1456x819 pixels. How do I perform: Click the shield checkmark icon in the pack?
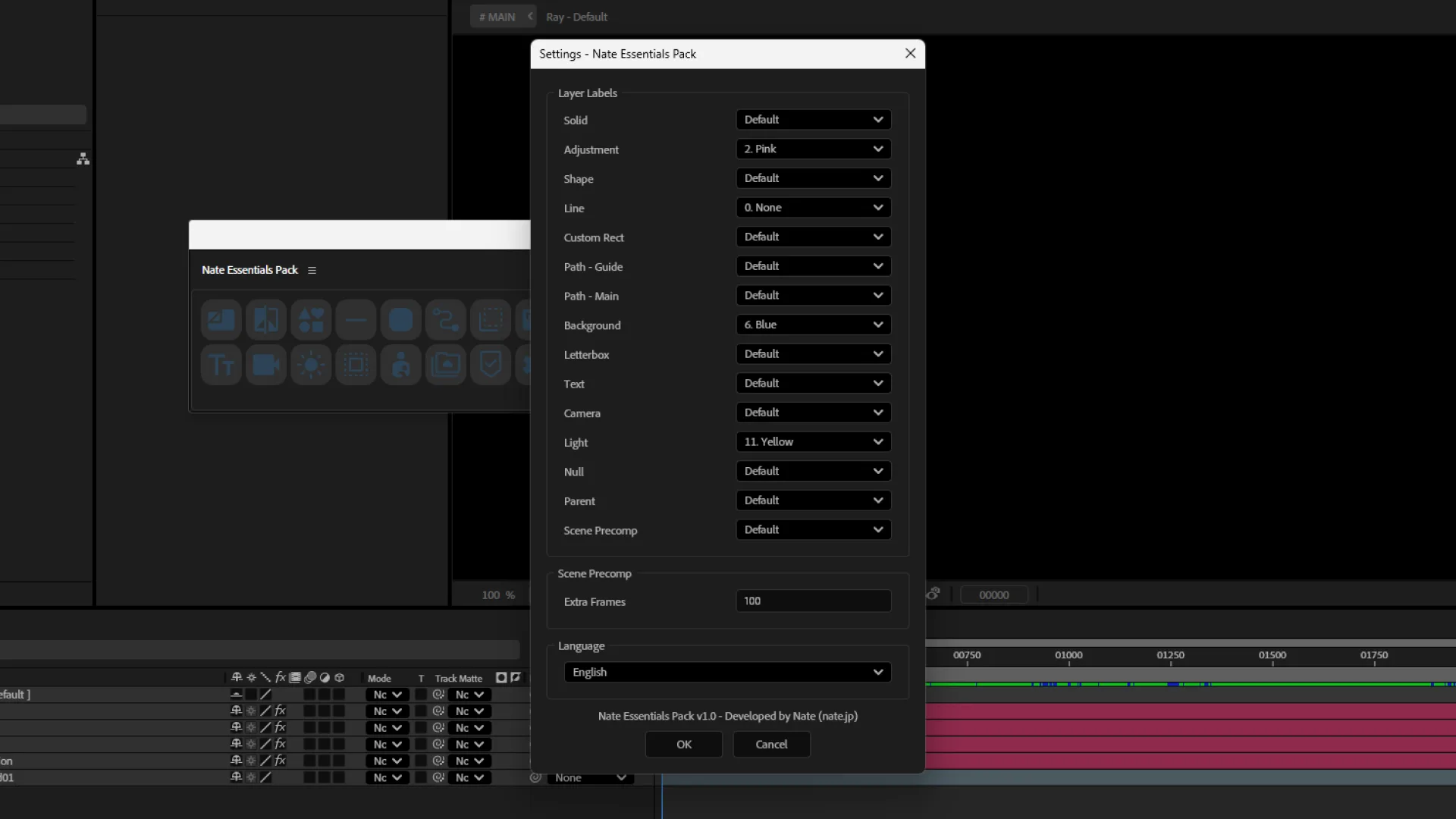(491, 365)
